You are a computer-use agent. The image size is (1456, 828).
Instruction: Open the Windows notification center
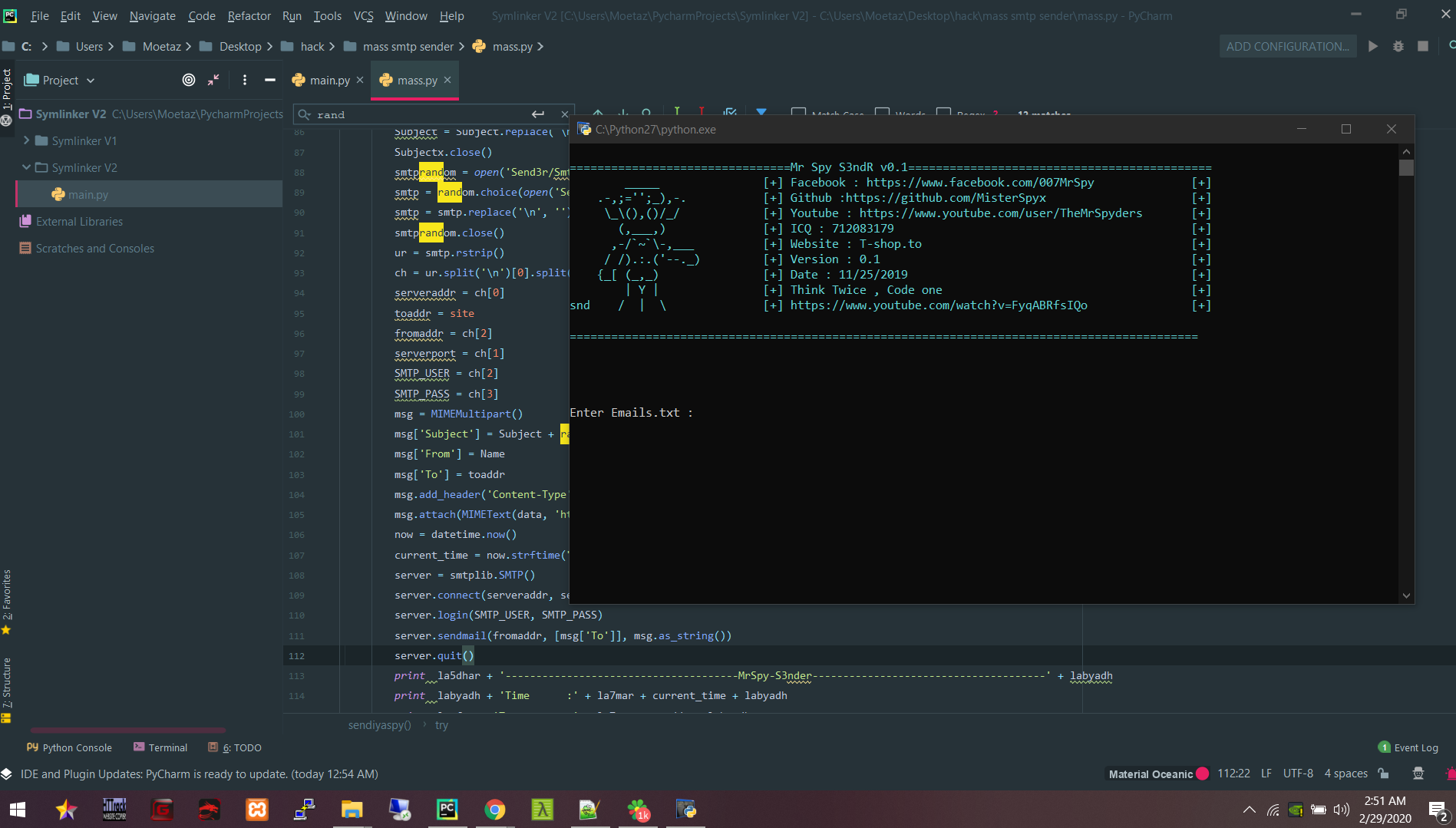coord(1438,810)
